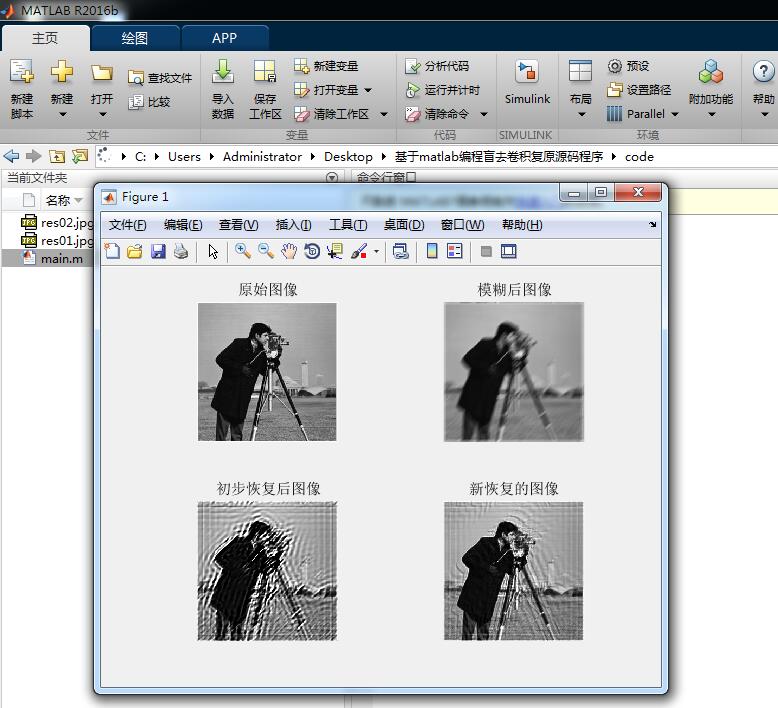The width and height of the screenshot is (778, 708).
Task: Select the Data Cursor tool
Action: pos(335,252)
